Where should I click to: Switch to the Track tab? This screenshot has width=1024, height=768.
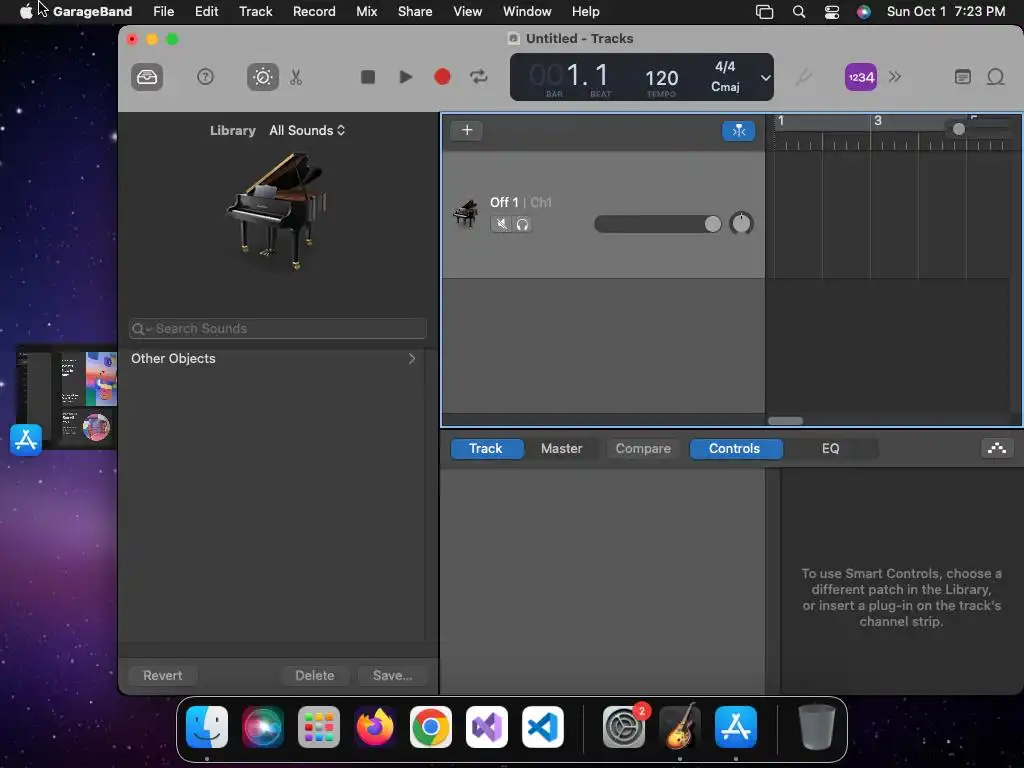pos(486,449)
